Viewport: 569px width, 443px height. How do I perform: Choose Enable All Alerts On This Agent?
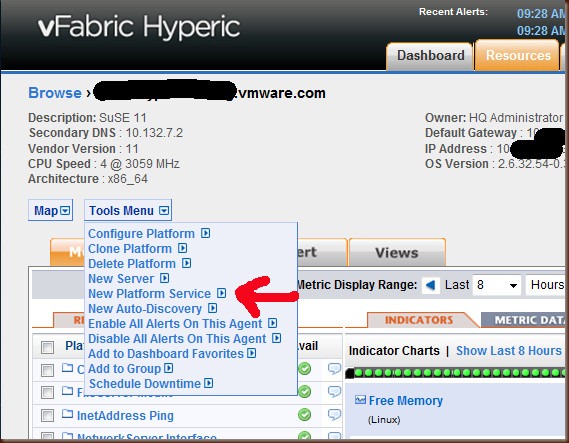[175, 323]
